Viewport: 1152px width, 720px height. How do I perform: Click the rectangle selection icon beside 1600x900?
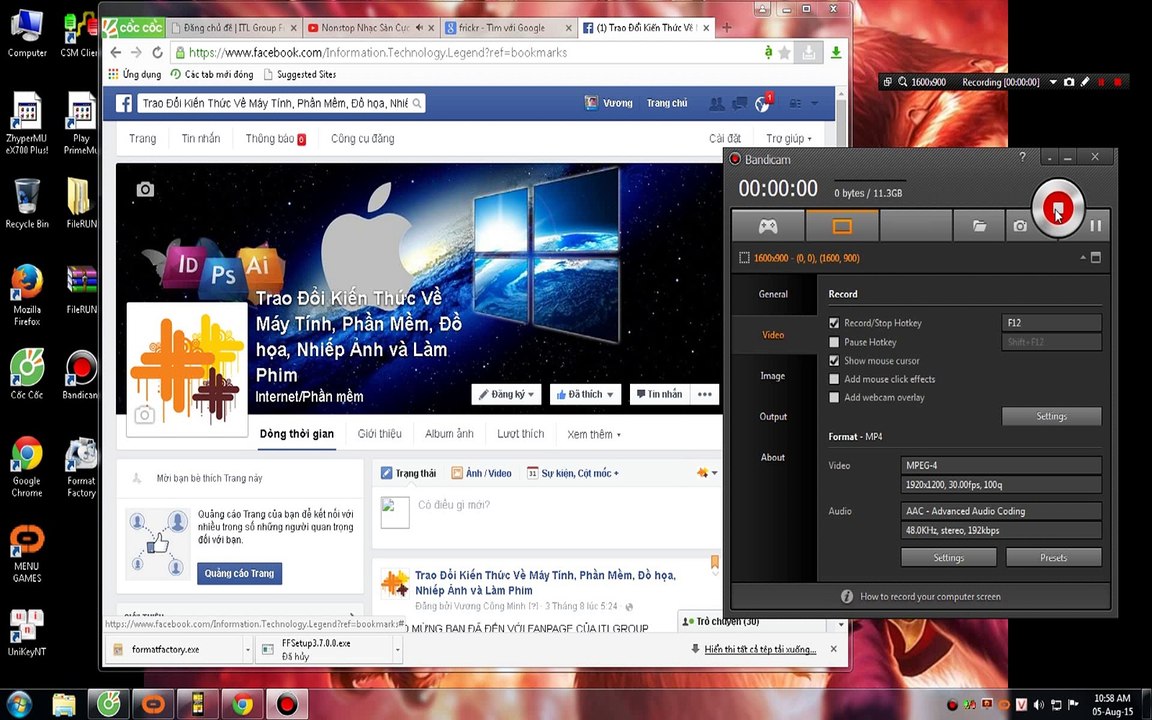[x=744, y=258]
